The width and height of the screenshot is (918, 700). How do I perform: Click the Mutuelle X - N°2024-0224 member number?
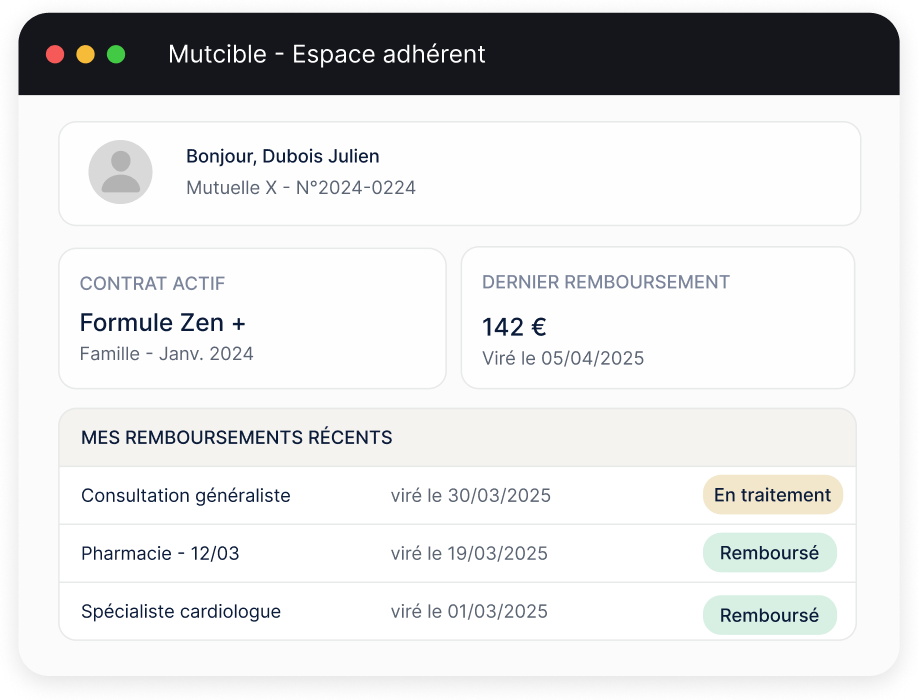click(x=301, y=188)
